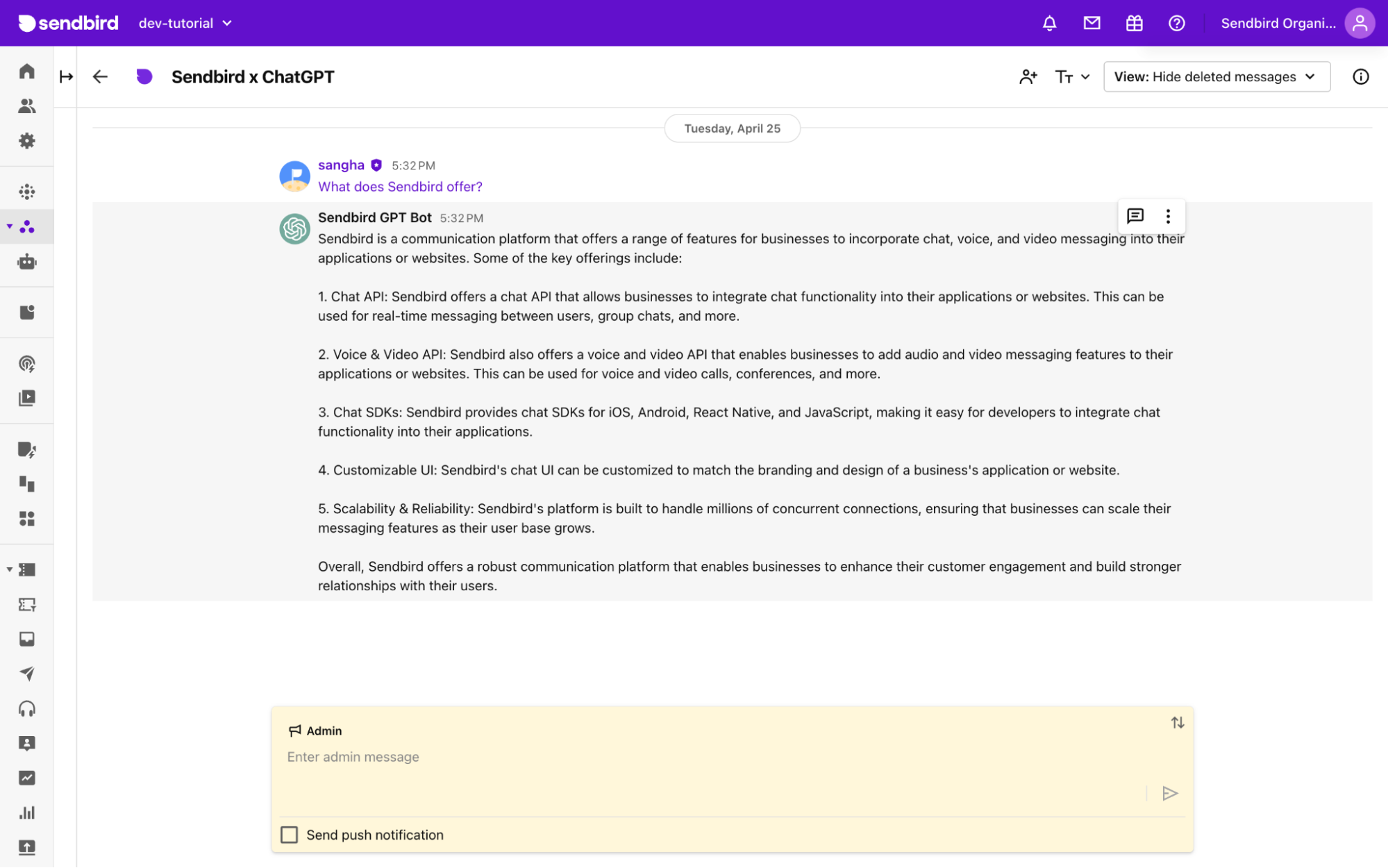Viewport: 1388px width, 868px height.
Task: Open the headphones agents sidebar icon
Action: tap(26, 708)
